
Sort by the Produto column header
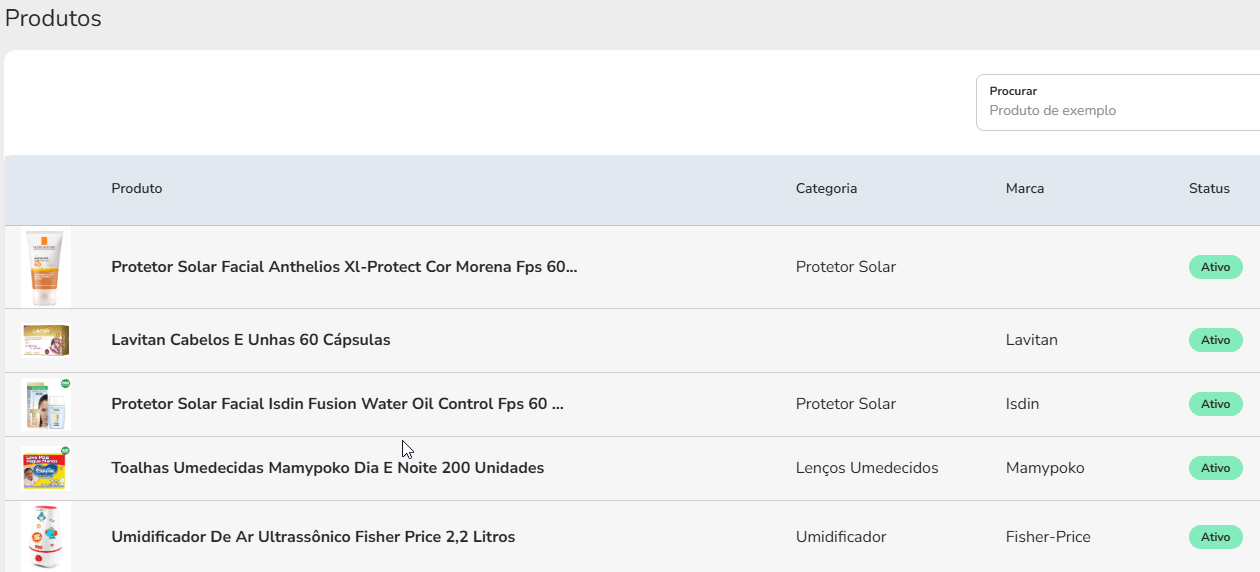pos(137,189)
